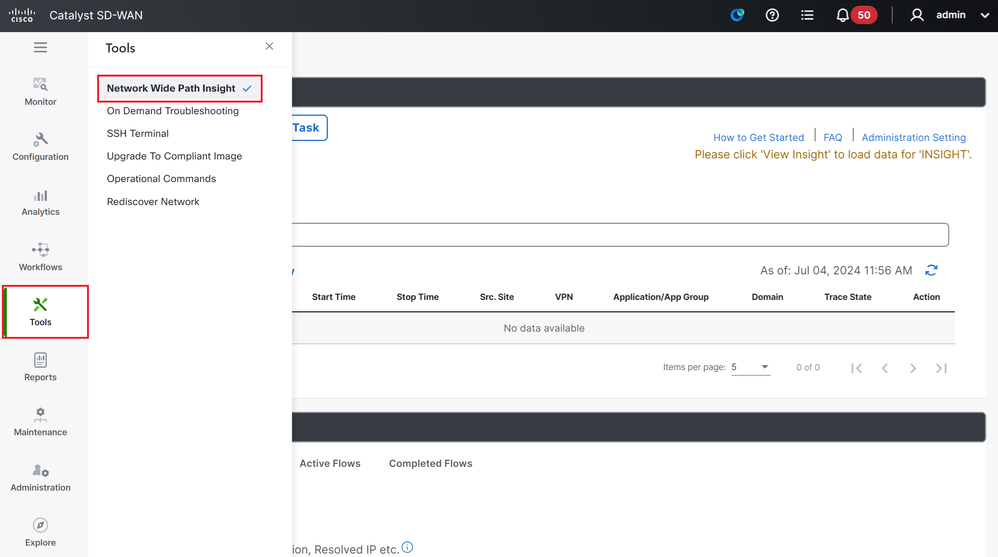This screenshot has width=998, height=557.
Task: Click the Stop Time column header
Action: pyautogui.click(x=418, y=297)
